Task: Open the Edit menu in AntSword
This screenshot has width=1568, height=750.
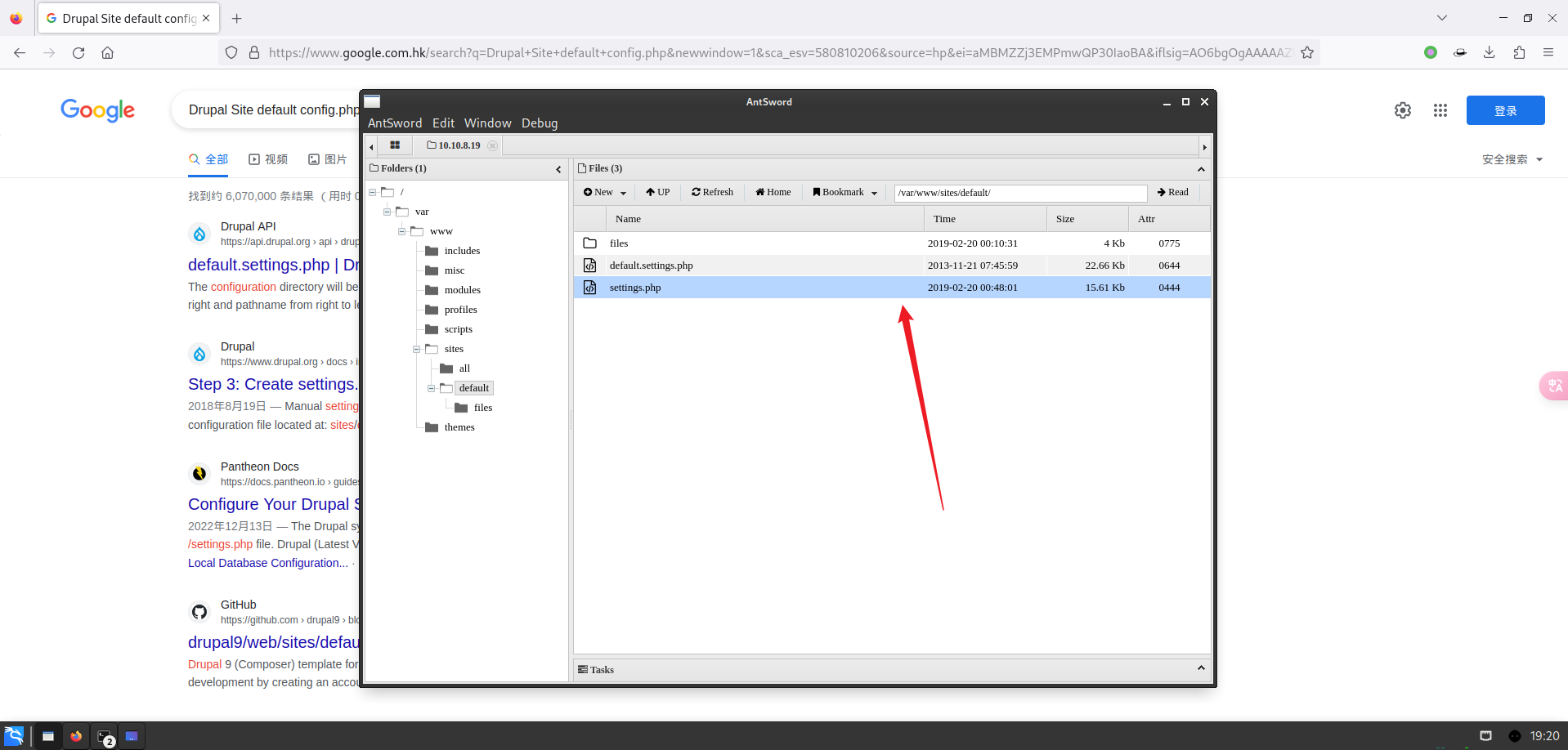Action: coord(443,123)
